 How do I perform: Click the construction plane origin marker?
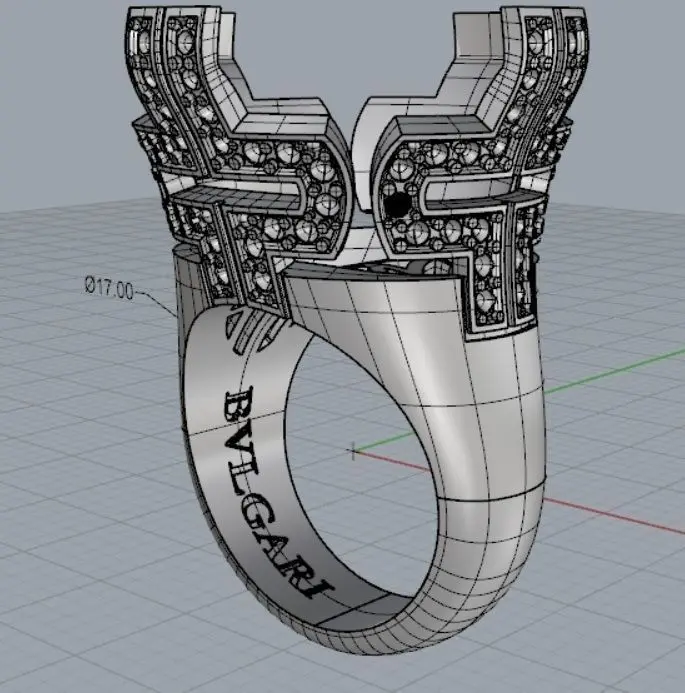(x=353, y=450)
